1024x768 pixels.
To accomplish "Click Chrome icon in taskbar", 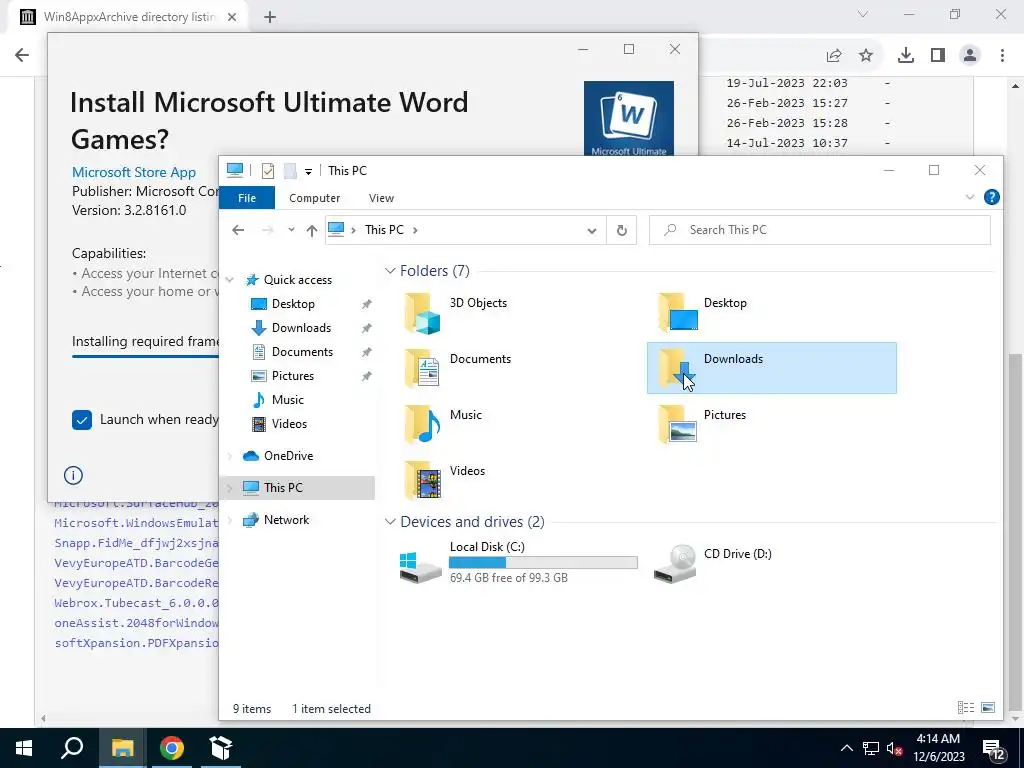I will [x=172, y=748].
